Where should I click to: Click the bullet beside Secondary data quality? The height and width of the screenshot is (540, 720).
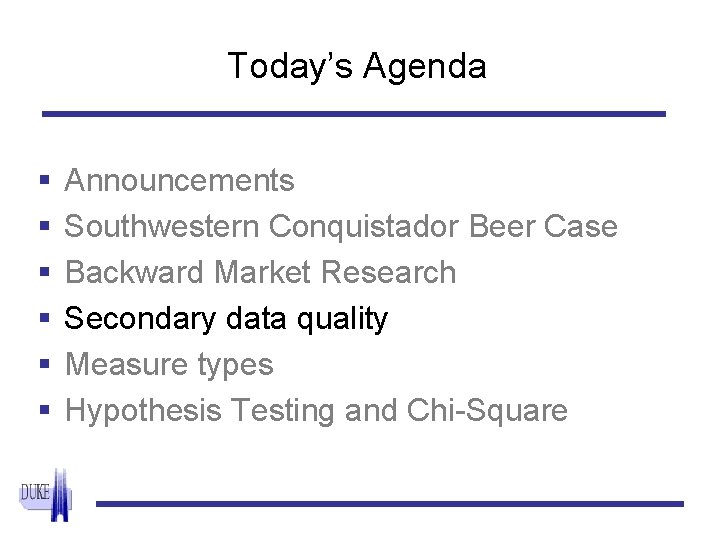[45, 317]
